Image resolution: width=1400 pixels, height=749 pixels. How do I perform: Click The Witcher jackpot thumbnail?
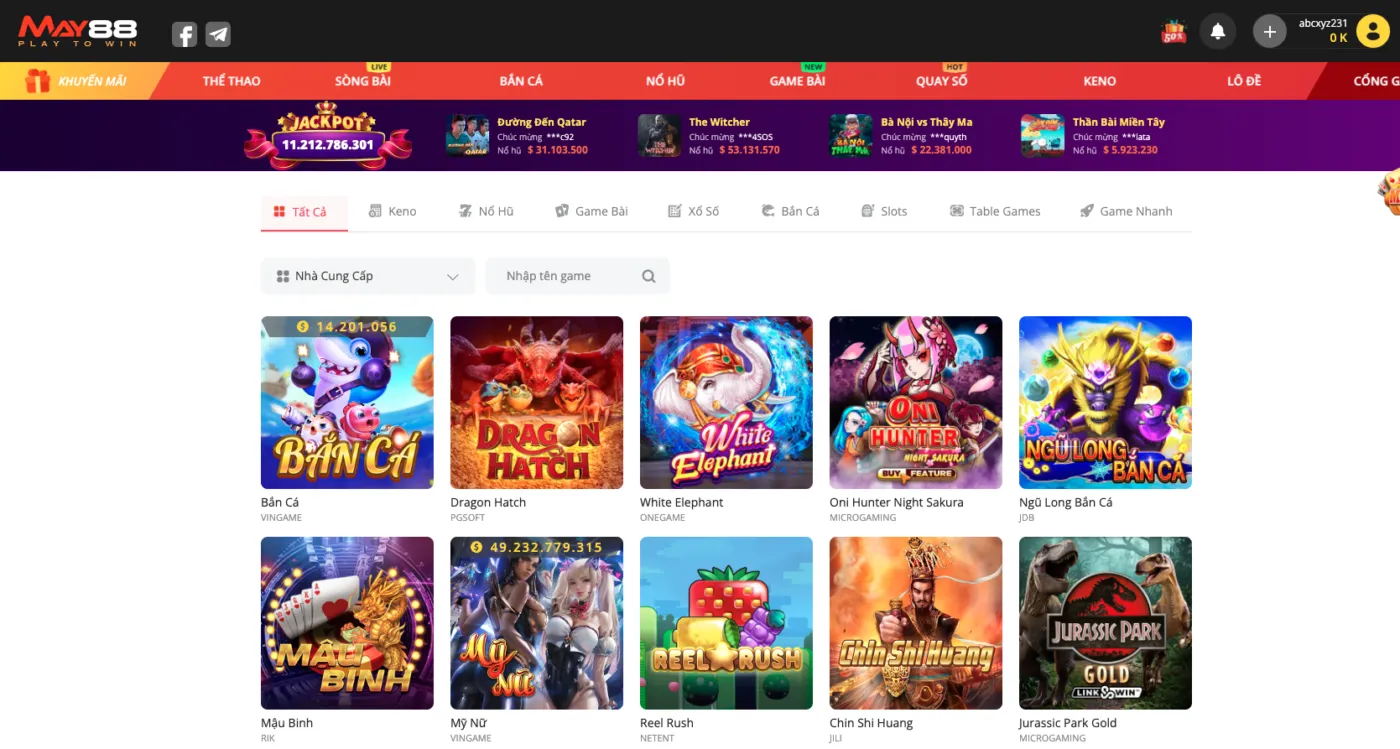[659, 135]
